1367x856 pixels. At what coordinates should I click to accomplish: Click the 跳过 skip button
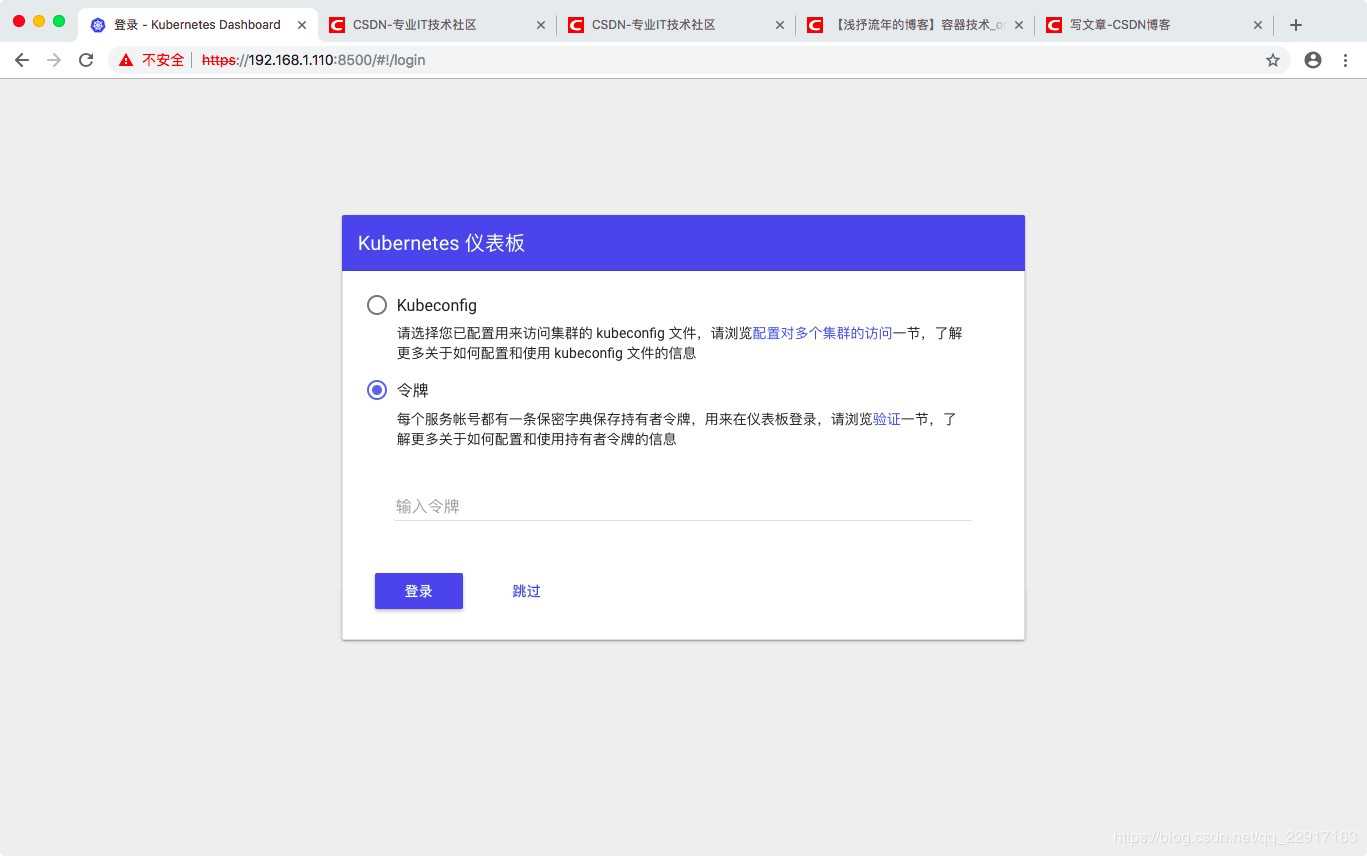coord(526,591)
